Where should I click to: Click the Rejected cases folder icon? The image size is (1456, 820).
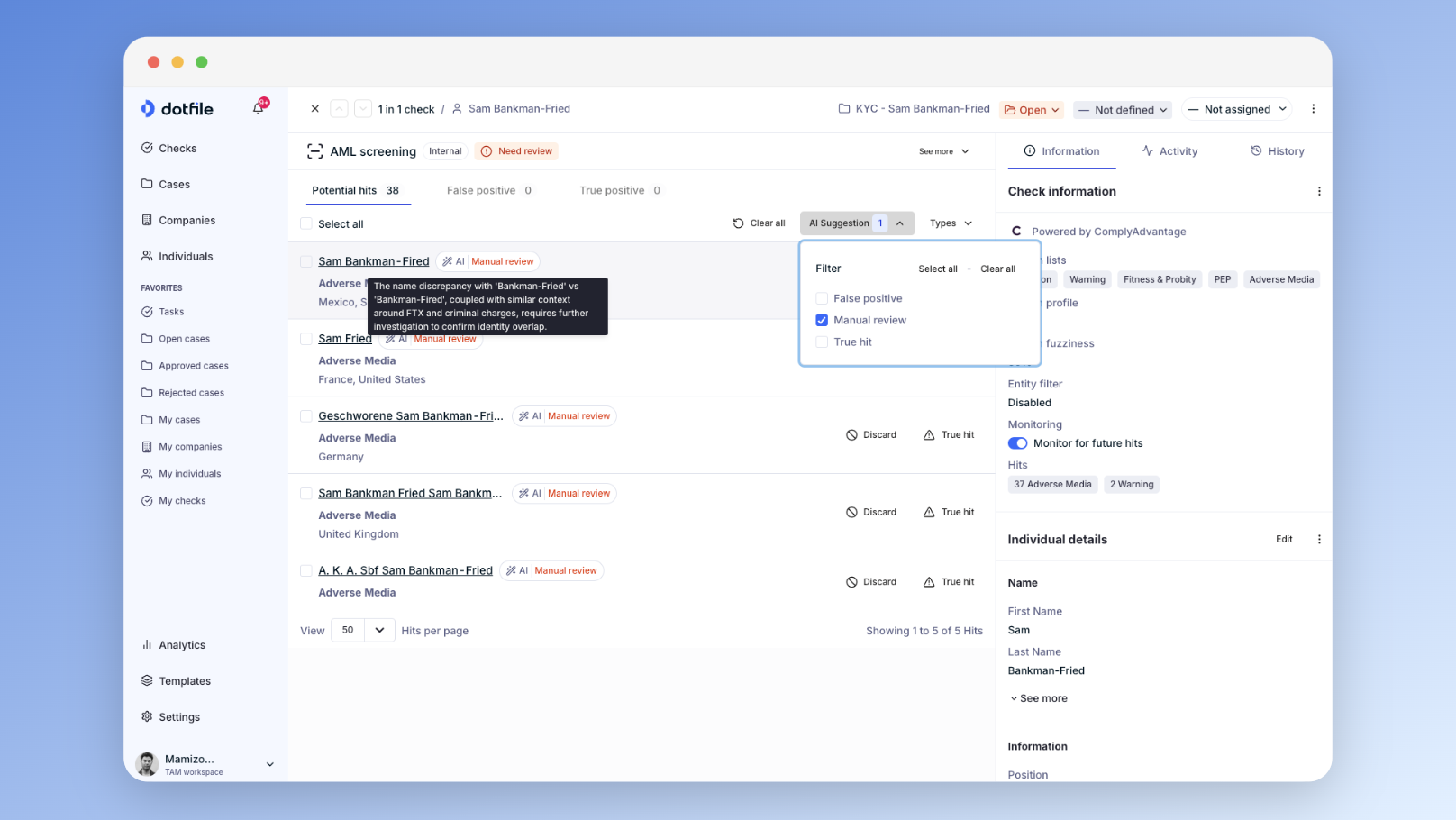(x=147, y=393)
